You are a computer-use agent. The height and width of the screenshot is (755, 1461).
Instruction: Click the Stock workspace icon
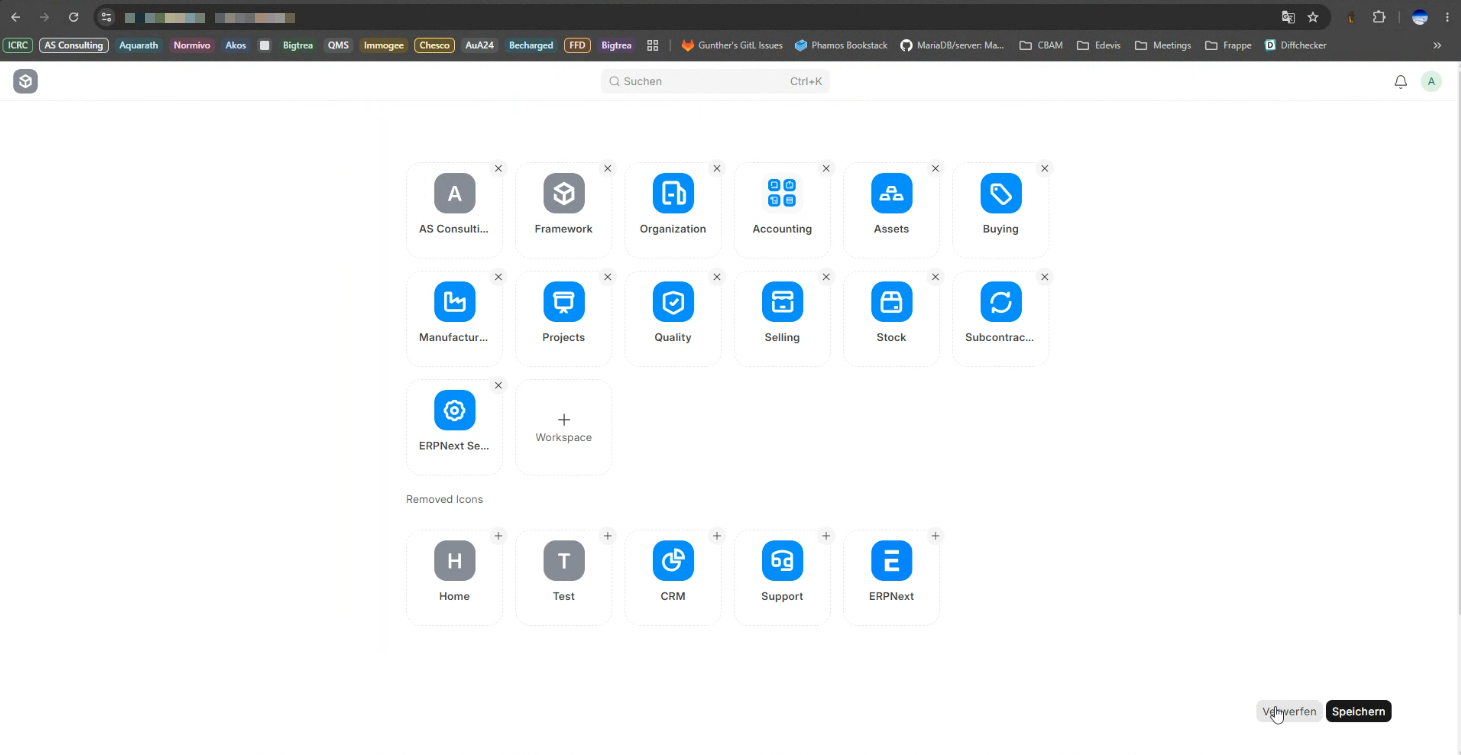891,302
